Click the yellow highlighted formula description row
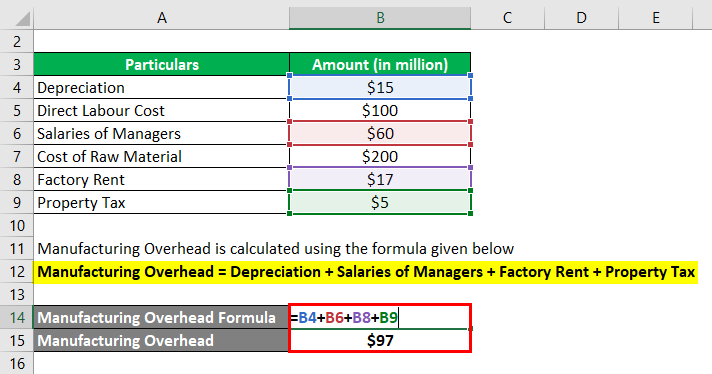The width and height of the screenshot is (712, 374). pyautogui.click(x=366, y=272)
